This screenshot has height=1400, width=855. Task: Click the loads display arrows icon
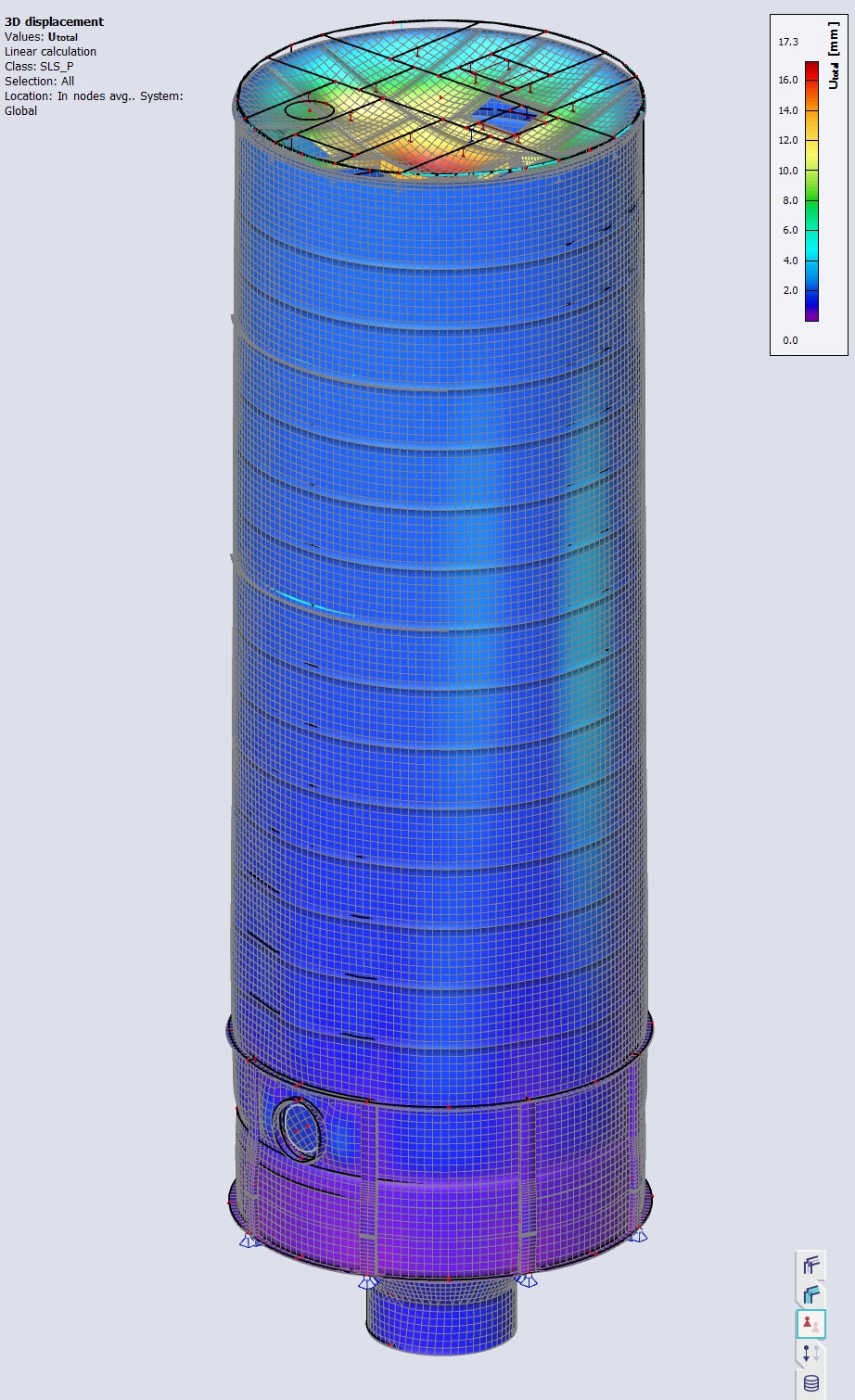[x=811, y=1353]
